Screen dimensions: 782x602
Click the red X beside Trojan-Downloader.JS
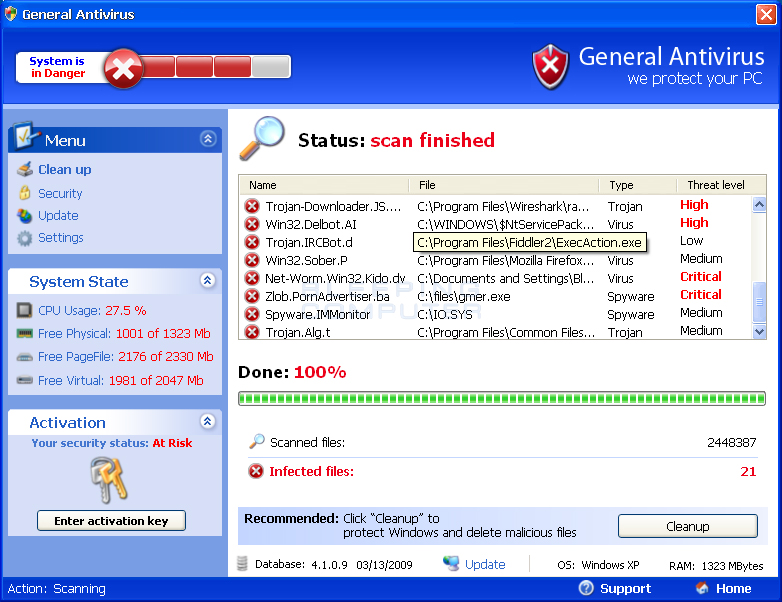tap(252, 206)
